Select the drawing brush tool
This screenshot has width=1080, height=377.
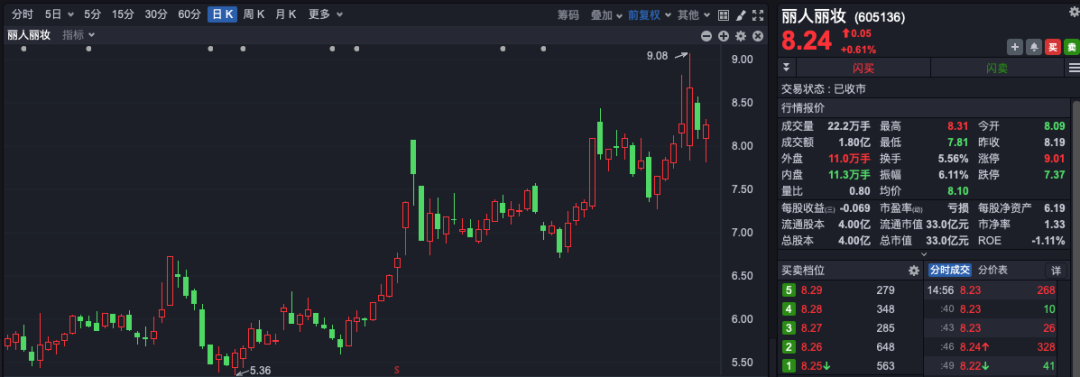pyautogui.click(x=740, y=14)
